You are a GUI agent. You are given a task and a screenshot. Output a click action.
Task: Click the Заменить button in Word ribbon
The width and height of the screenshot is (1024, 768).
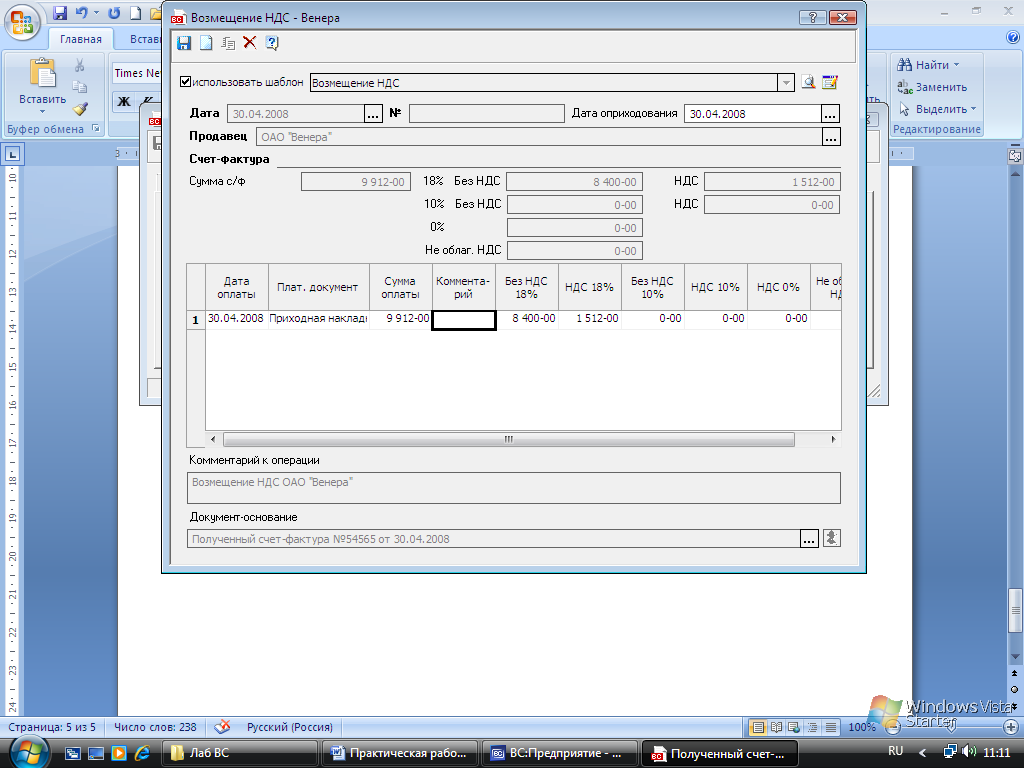coord(932,87)
